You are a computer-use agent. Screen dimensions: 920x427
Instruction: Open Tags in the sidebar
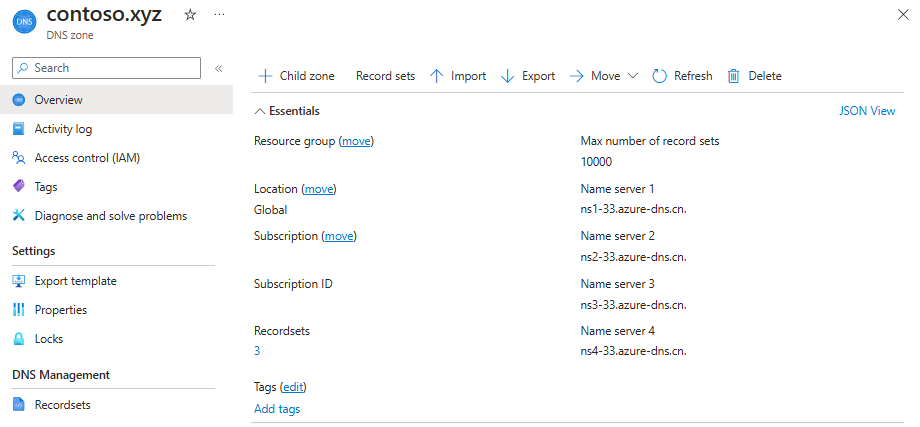coord(46,187)
